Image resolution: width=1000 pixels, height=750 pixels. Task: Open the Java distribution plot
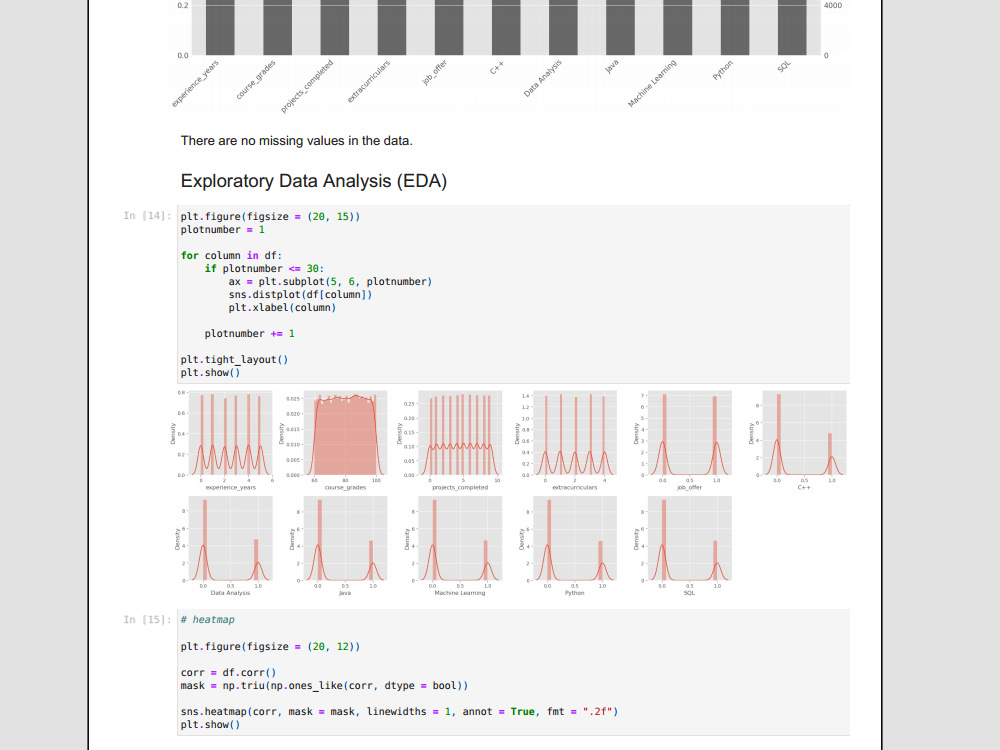coord(337,547)
